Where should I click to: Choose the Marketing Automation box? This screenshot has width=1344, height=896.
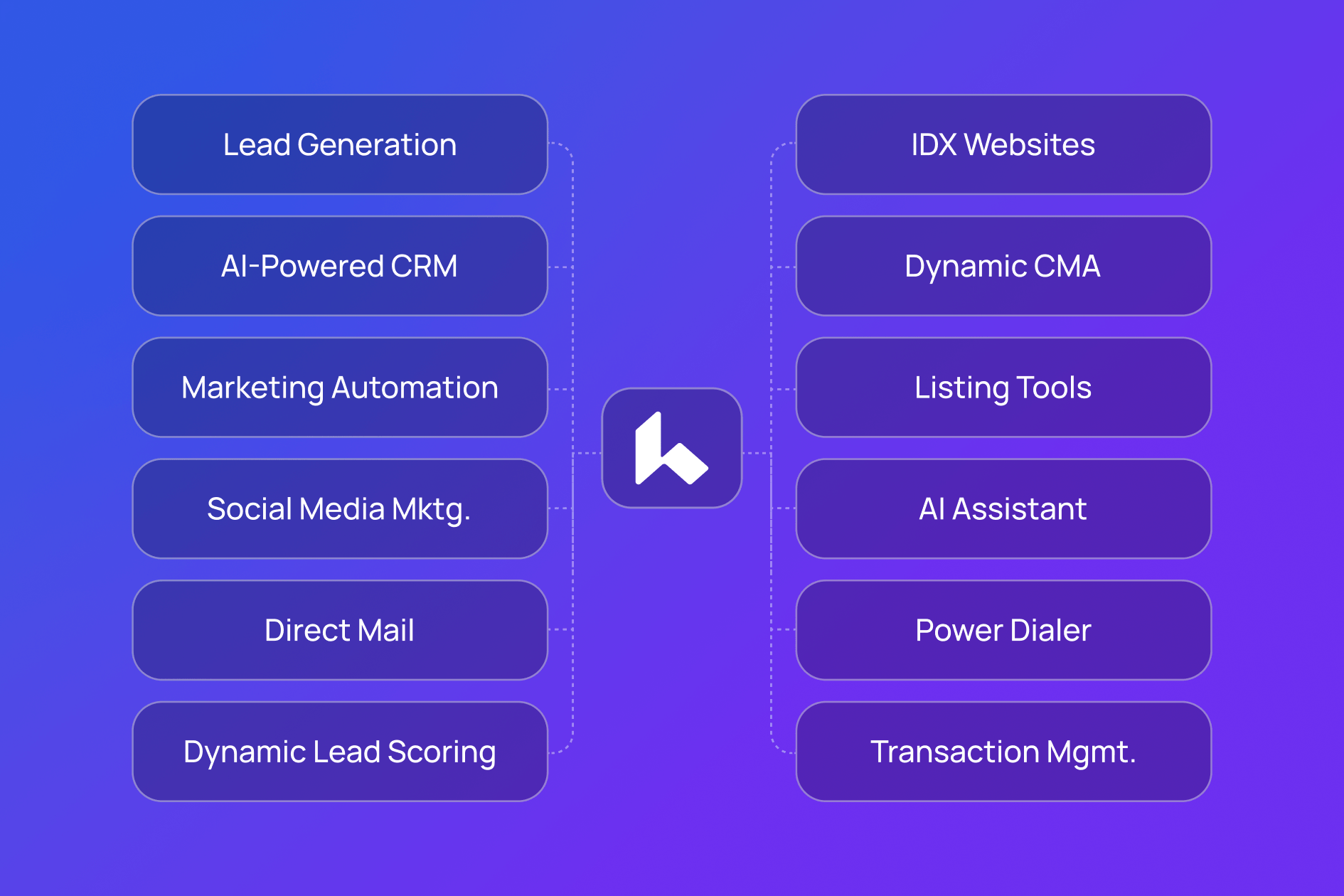pos(340,388)
